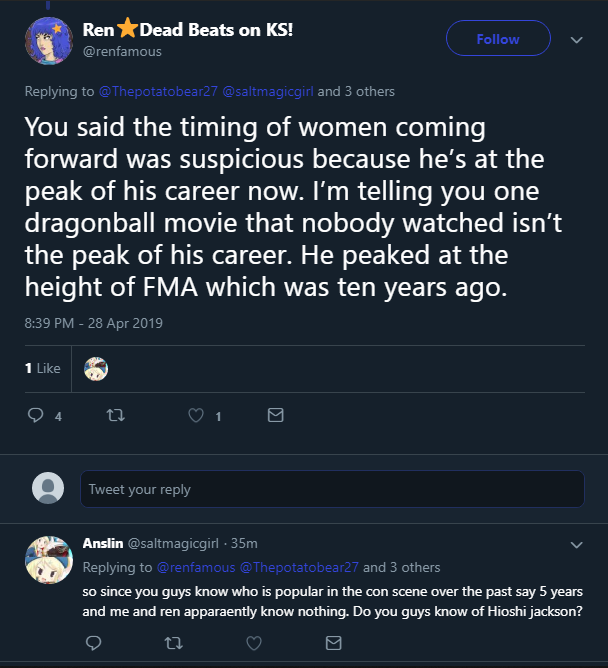Click the reply icon on main tweet
Image resolution: width=608 pixels, height=668 pixels.
point(35,415)
